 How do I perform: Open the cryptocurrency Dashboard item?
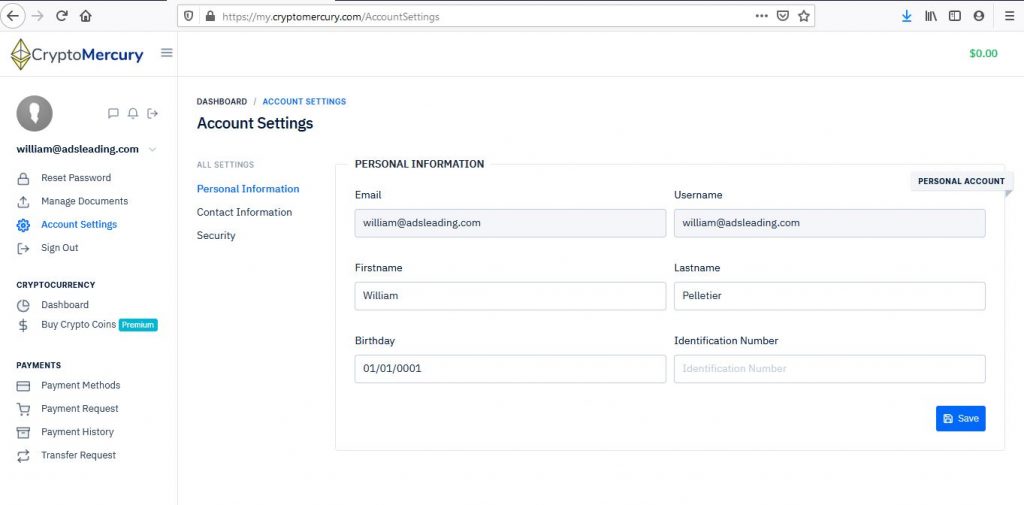click(65, 305)
